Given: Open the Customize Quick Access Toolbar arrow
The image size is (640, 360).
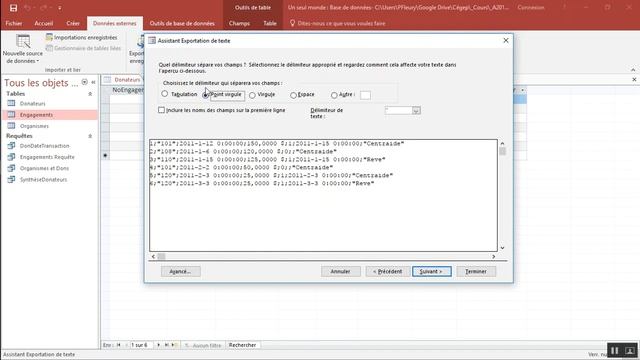Looking at the screenshot, I should tap(60, 8).
